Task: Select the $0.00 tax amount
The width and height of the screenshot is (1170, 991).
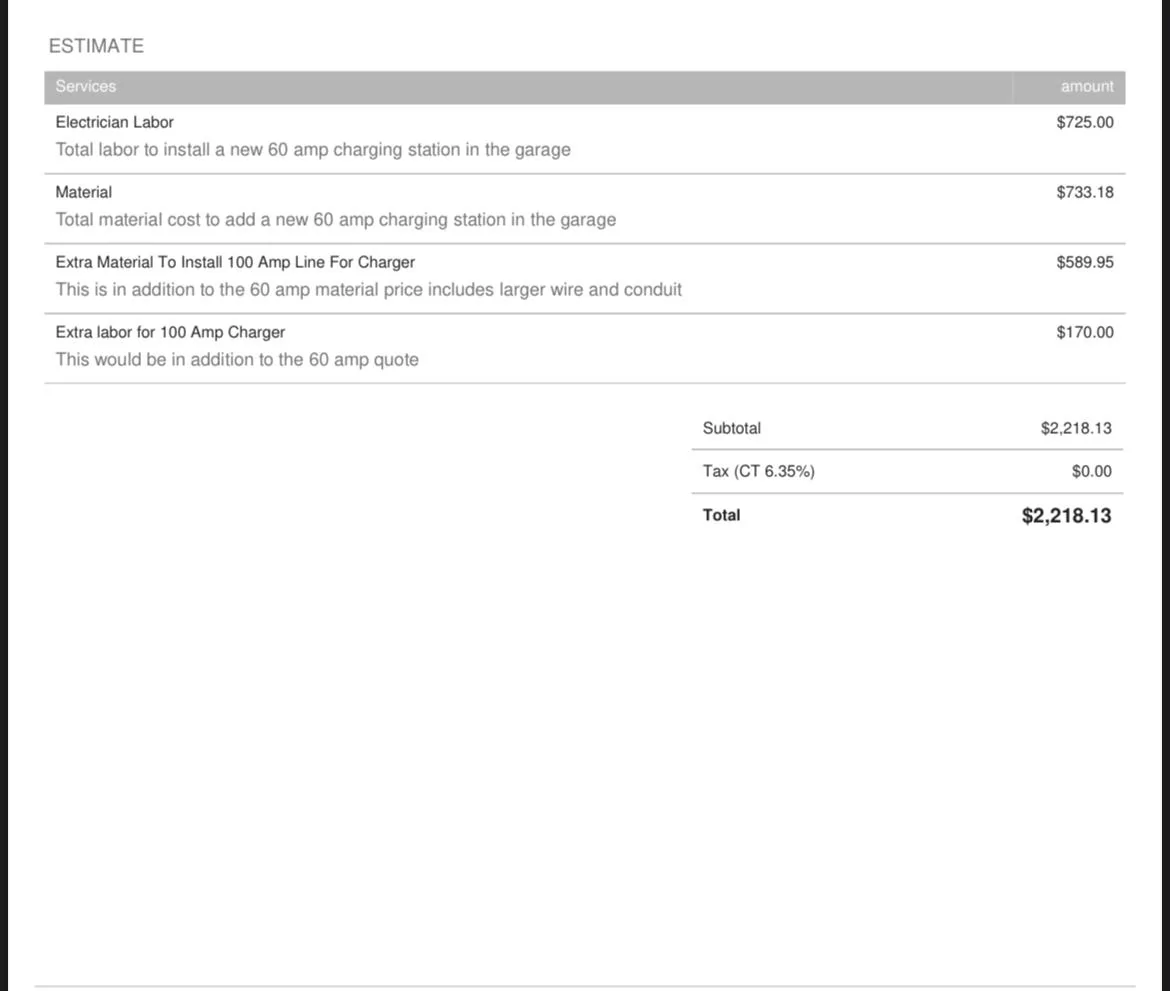Action: 1091,471
